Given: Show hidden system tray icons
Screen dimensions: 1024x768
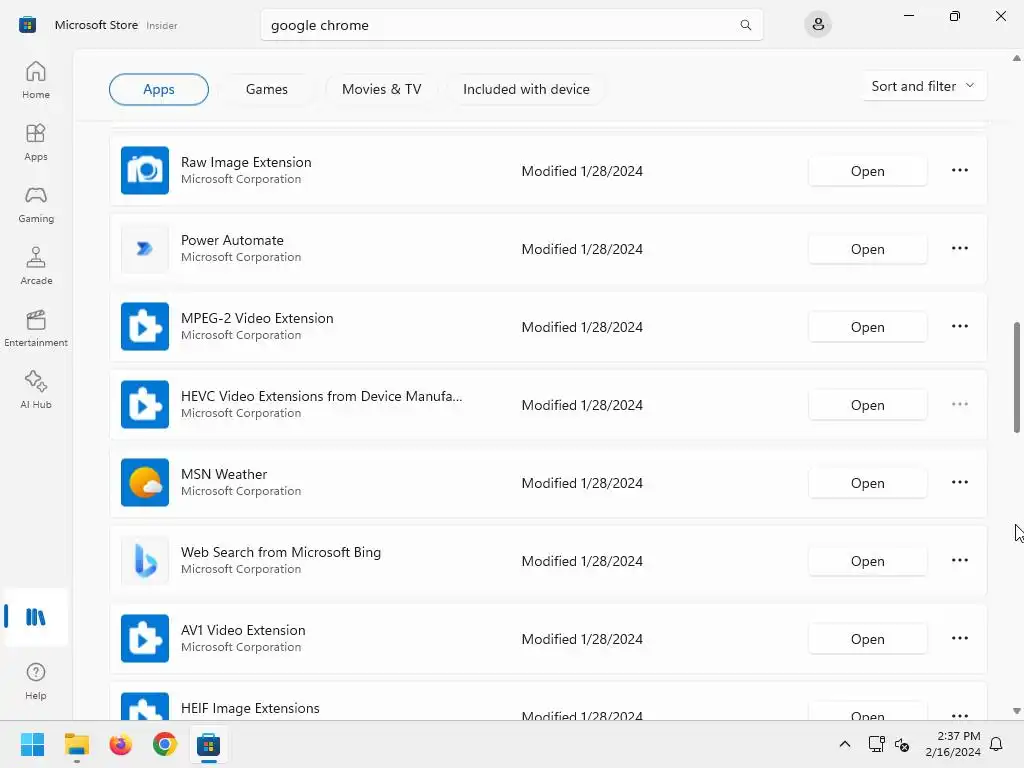Looking at the screenshot, I should pos(844,744).
